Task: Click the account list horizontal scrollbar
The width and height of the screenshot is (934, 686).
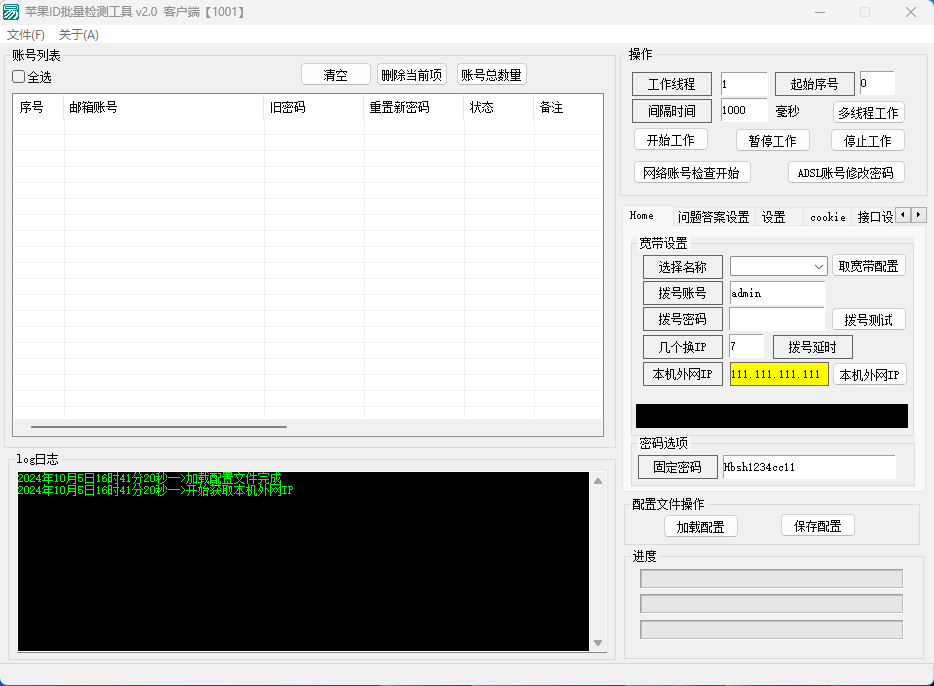Action: pos(160,427)
